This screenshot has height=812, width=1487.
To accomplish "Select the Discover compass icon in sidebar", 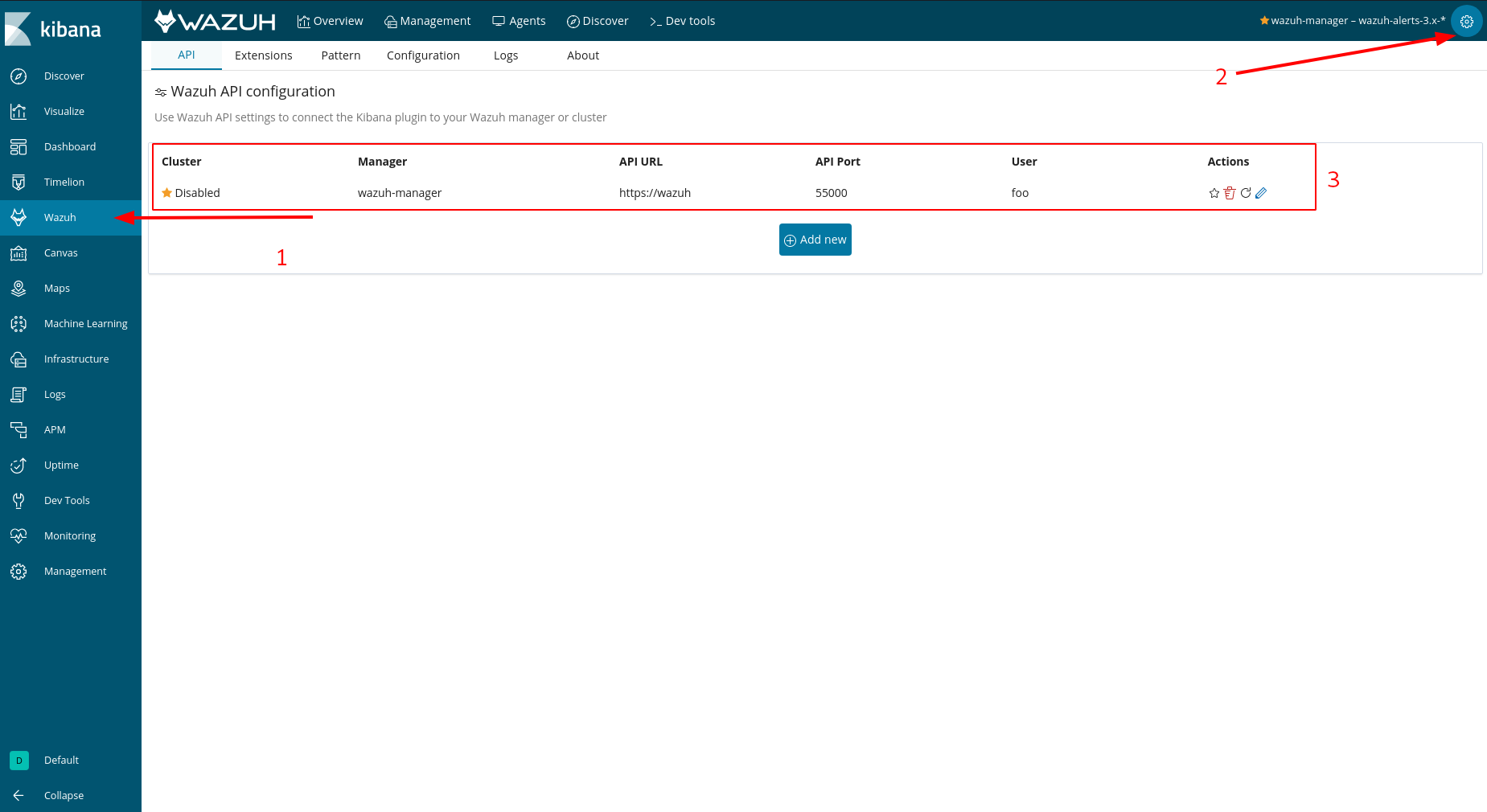I will tap(18, 76).
